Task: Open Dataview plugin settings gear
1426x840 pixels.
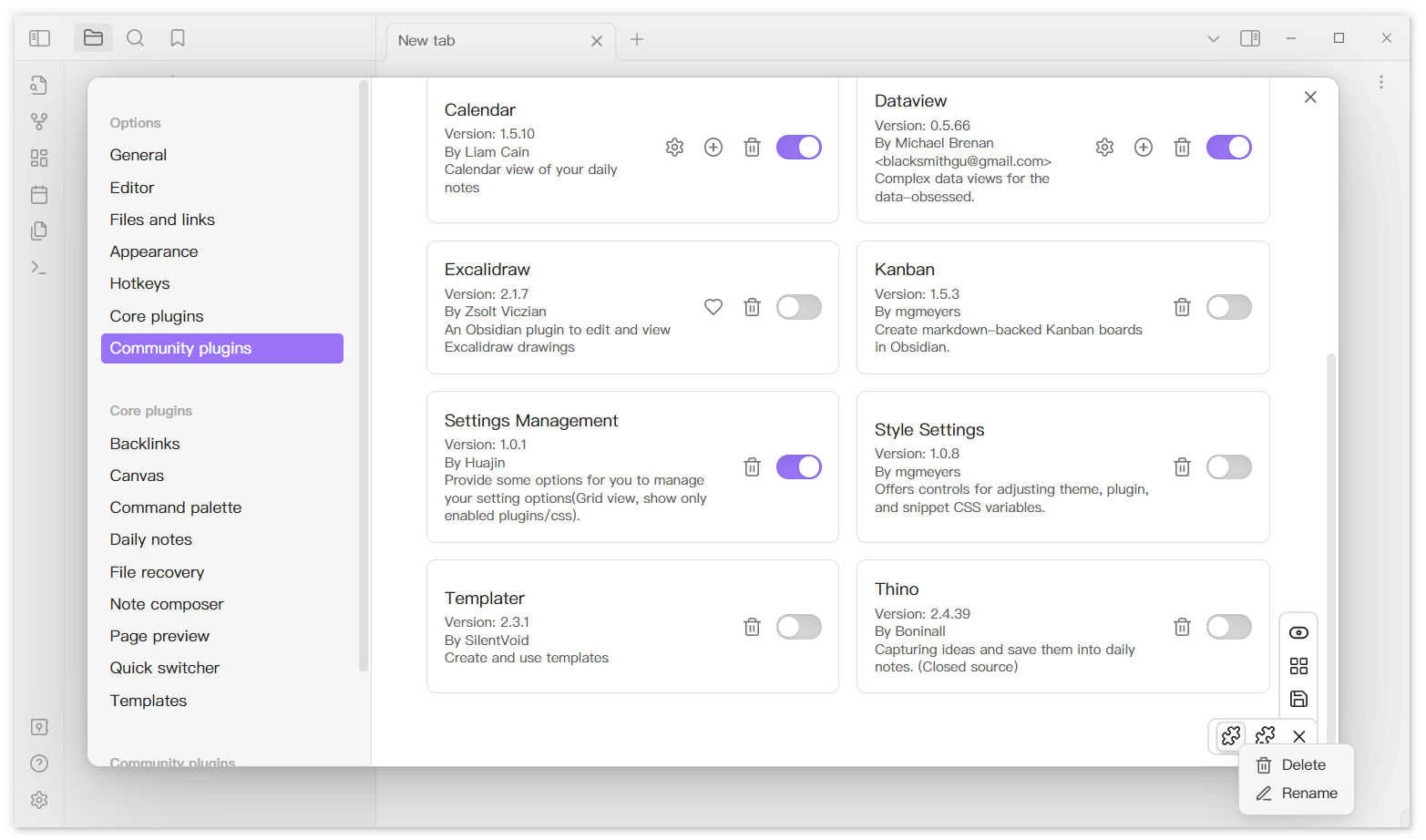Action: click(x=1104, y=148)
